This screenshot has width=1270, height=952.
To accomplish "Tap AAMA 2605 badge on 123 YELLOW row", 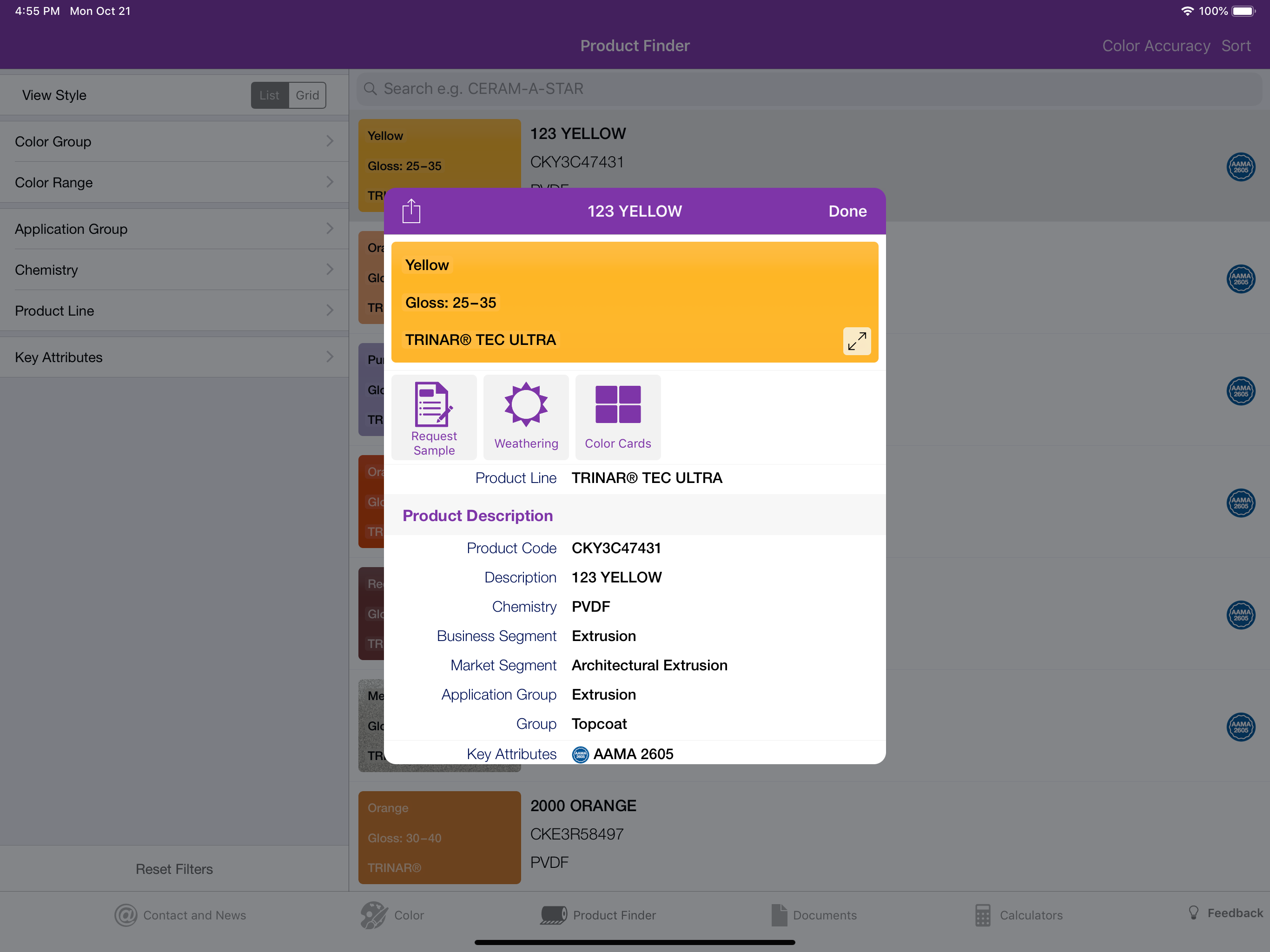I will coord(1241,167).
